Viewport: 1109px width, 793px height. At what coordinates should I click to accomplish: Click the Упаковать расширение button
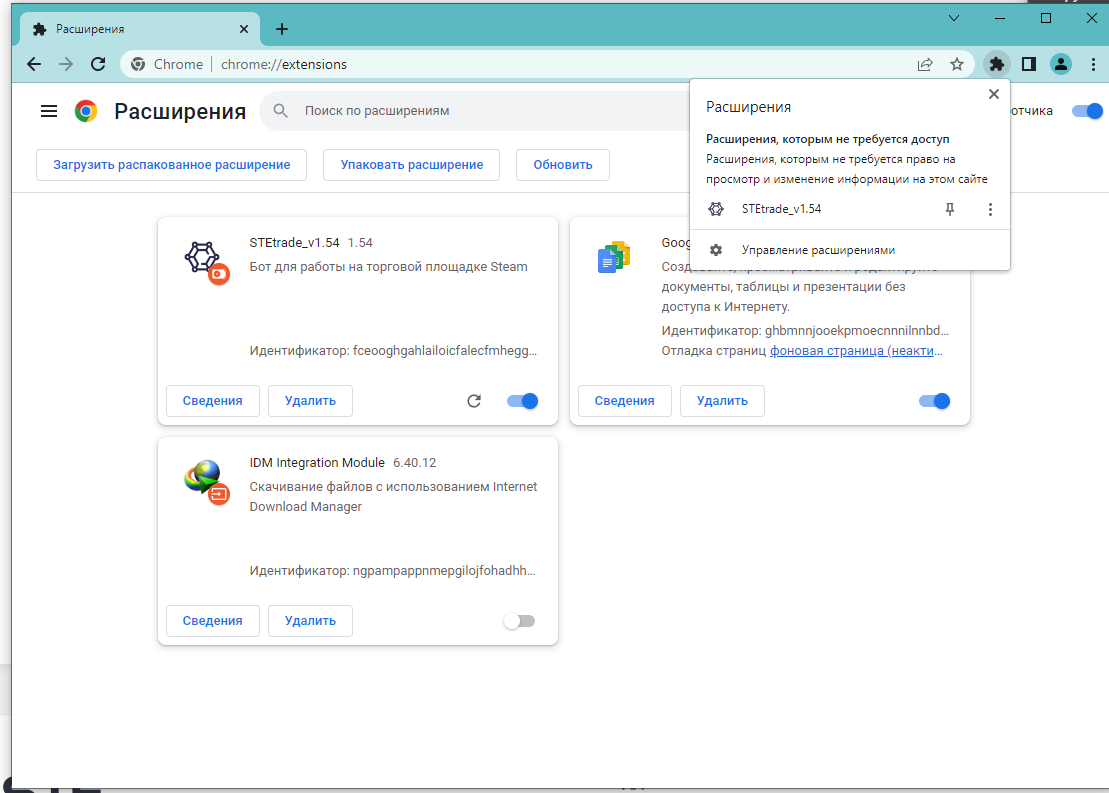(x=412, y=165)
